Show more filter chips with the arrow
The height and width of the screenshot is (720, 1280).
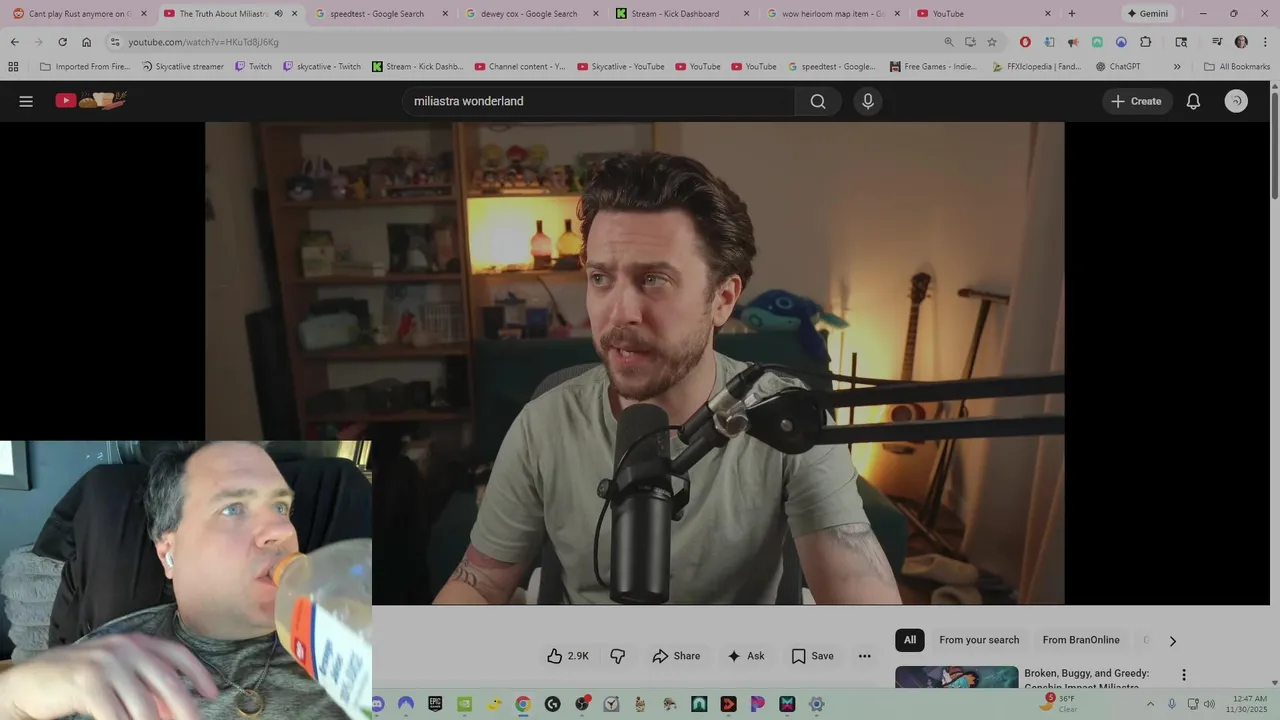pyautogui.click(x=1173, y=641)
